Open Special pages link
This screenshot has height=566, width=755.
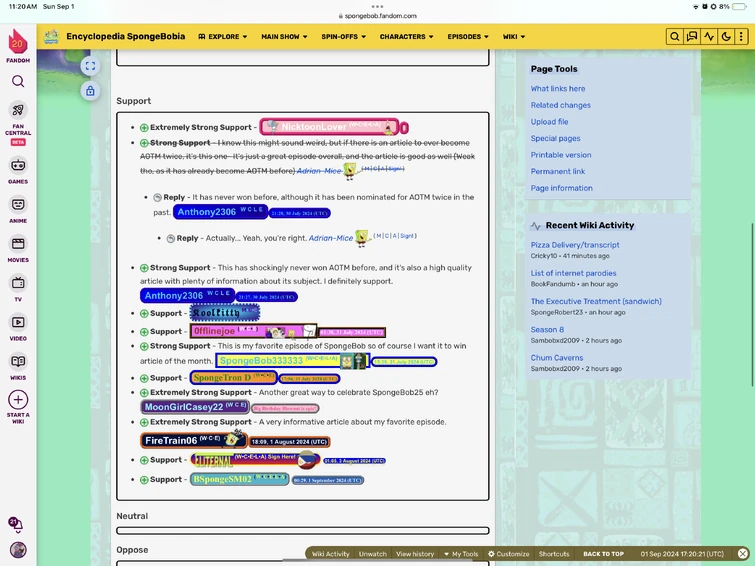(555, 138)
